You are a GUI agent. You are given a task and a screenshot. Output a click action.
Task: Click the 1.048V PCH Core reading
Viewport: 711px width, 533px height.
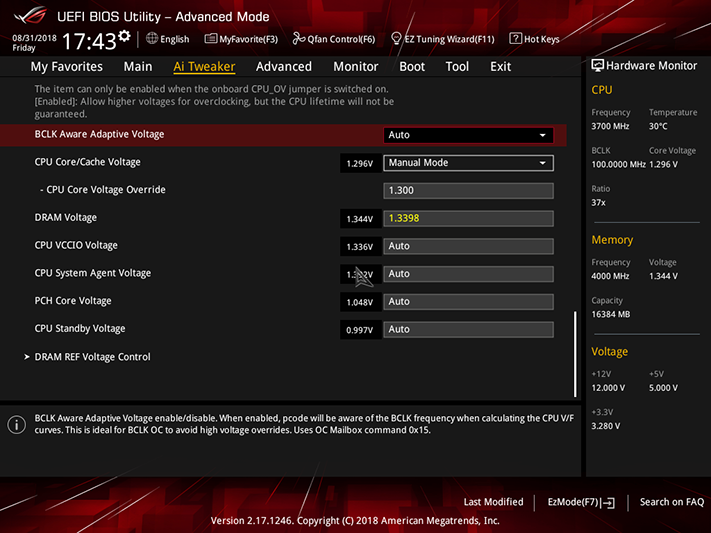(360, 302)
